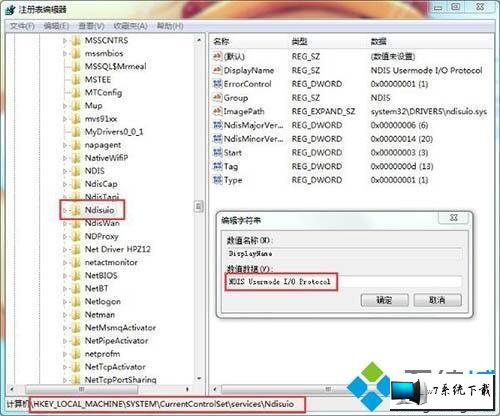This screenshot has width=500, height=416.
Task: Click the value data input field
Action: point(344,282)
